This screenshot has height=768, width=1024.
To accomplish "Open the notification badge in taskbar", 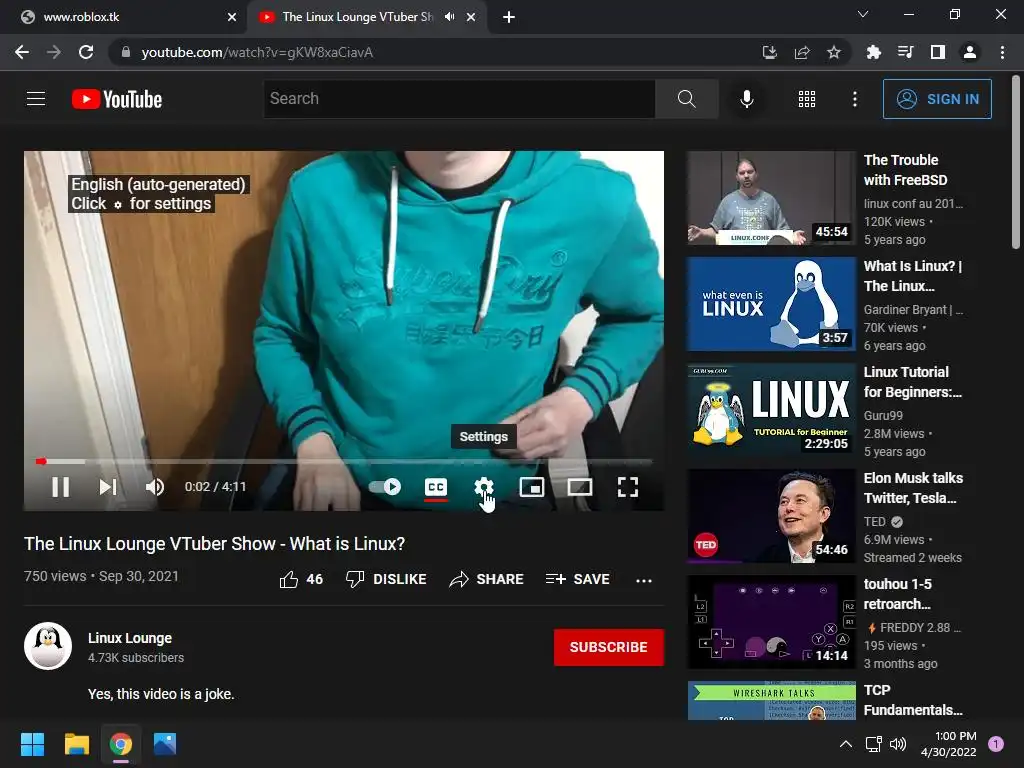I will pos(996,744).
